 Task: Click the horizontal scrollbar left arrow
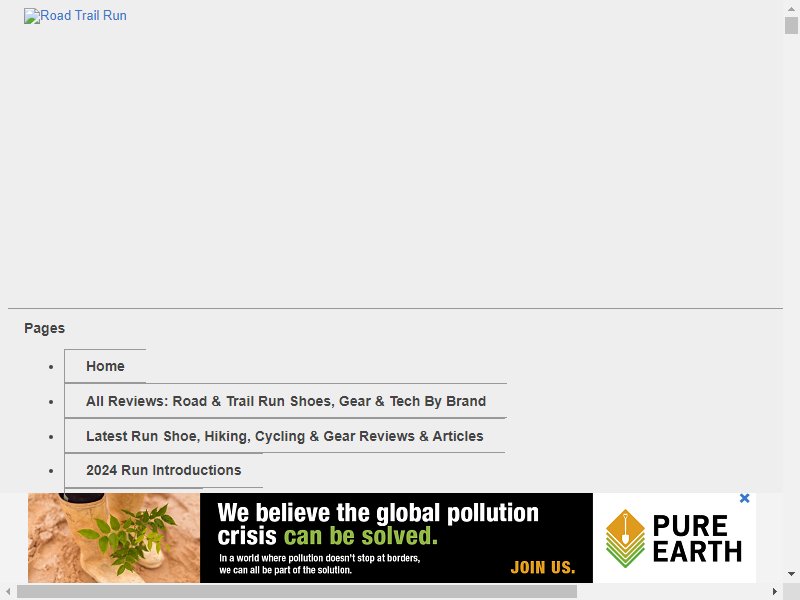tap(8, 592)
